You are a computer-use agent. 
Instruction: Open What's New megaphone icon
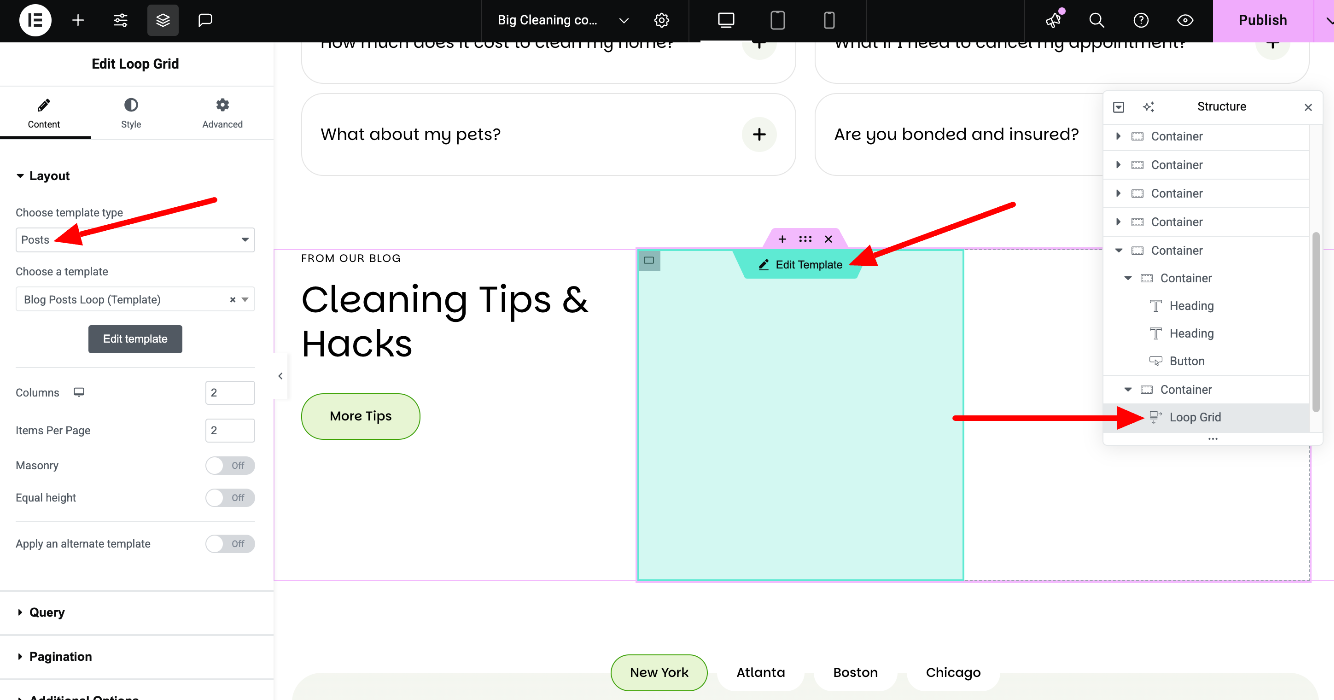click(x=1053, y=20)
